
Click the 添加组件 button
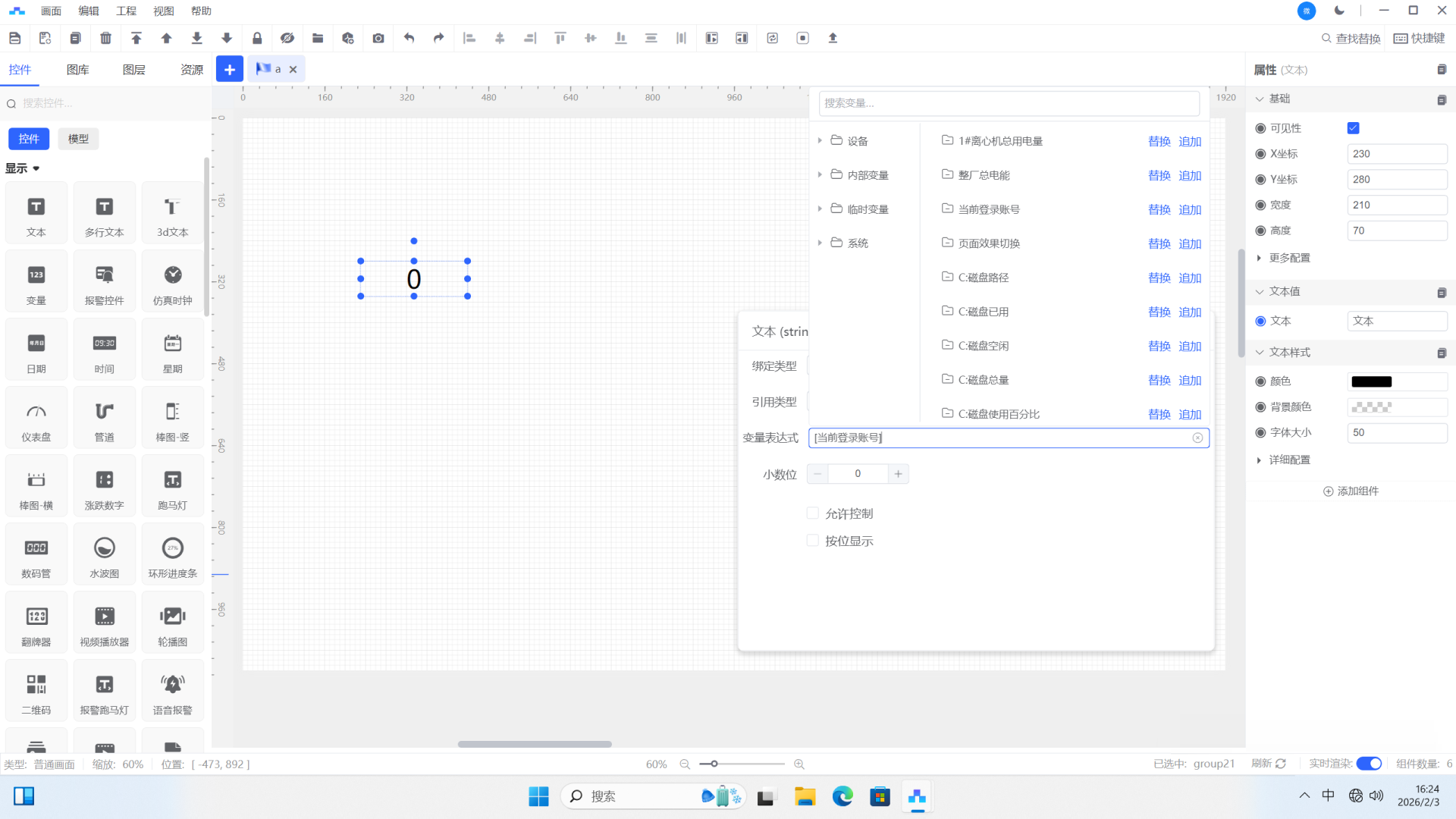pos(1351,491)
